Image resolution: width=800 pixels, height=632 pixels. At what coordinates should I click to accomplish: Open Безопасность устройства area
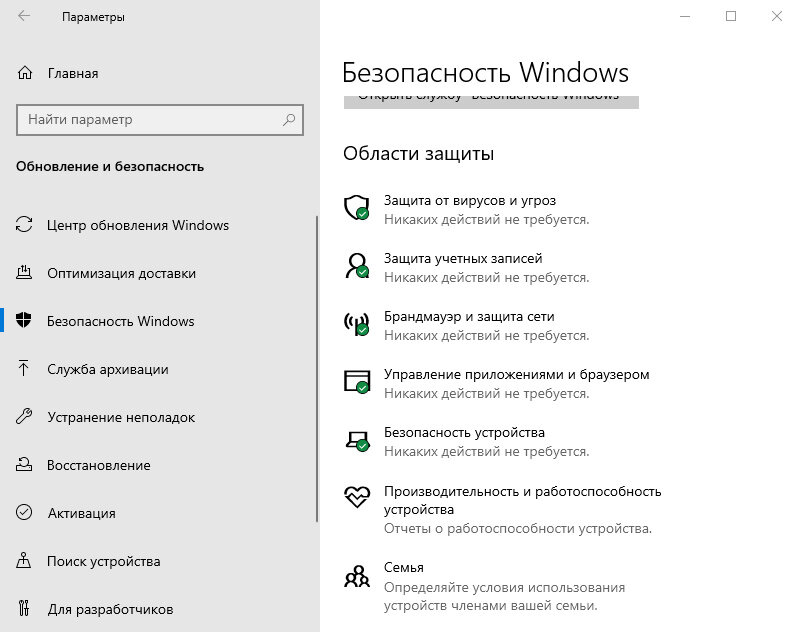(464, 433)
